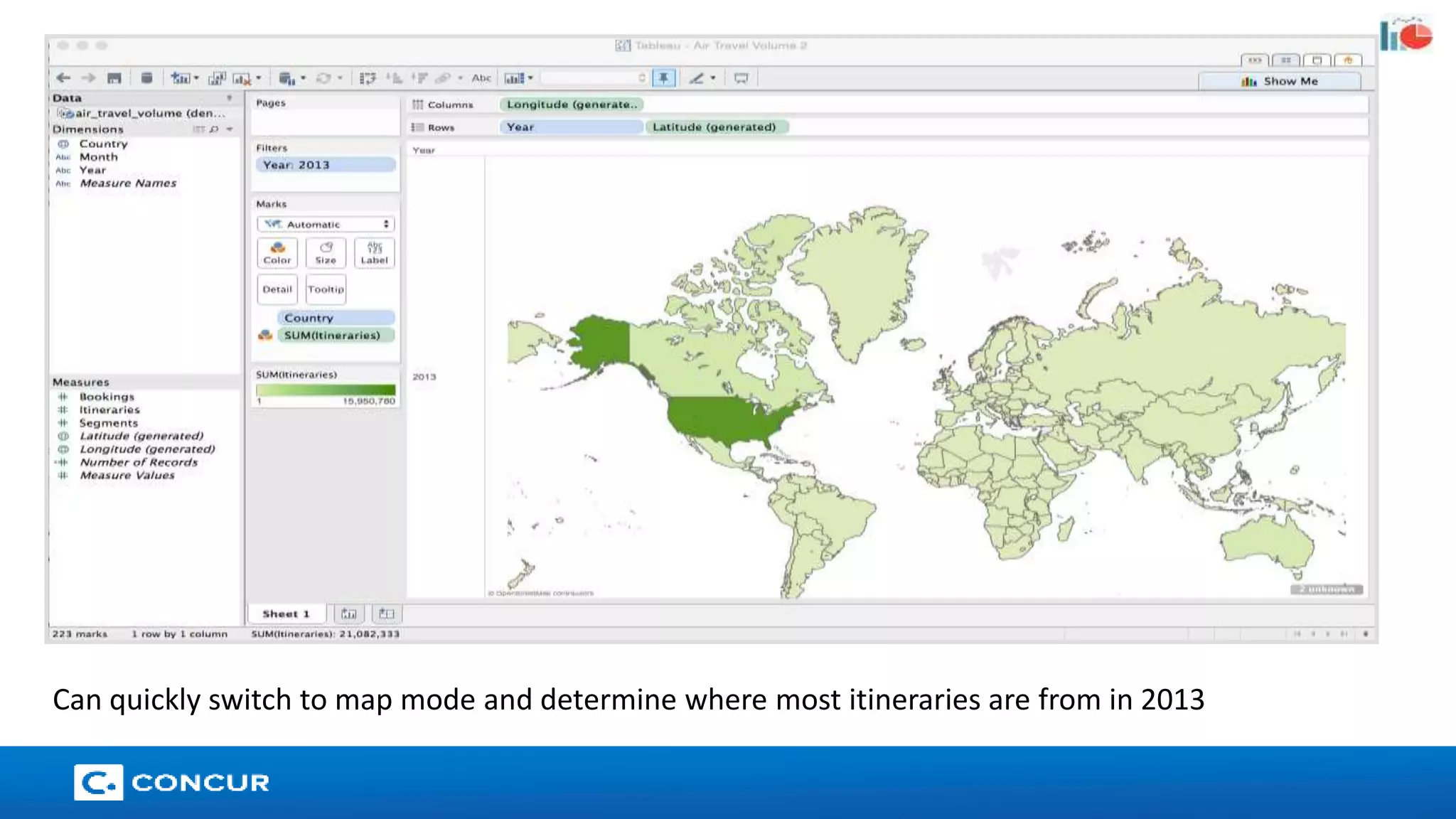This screenshot has width=1456, height=819.
Task: Open the Automatic mark type dropdown
Action: [x=326, y=225]
